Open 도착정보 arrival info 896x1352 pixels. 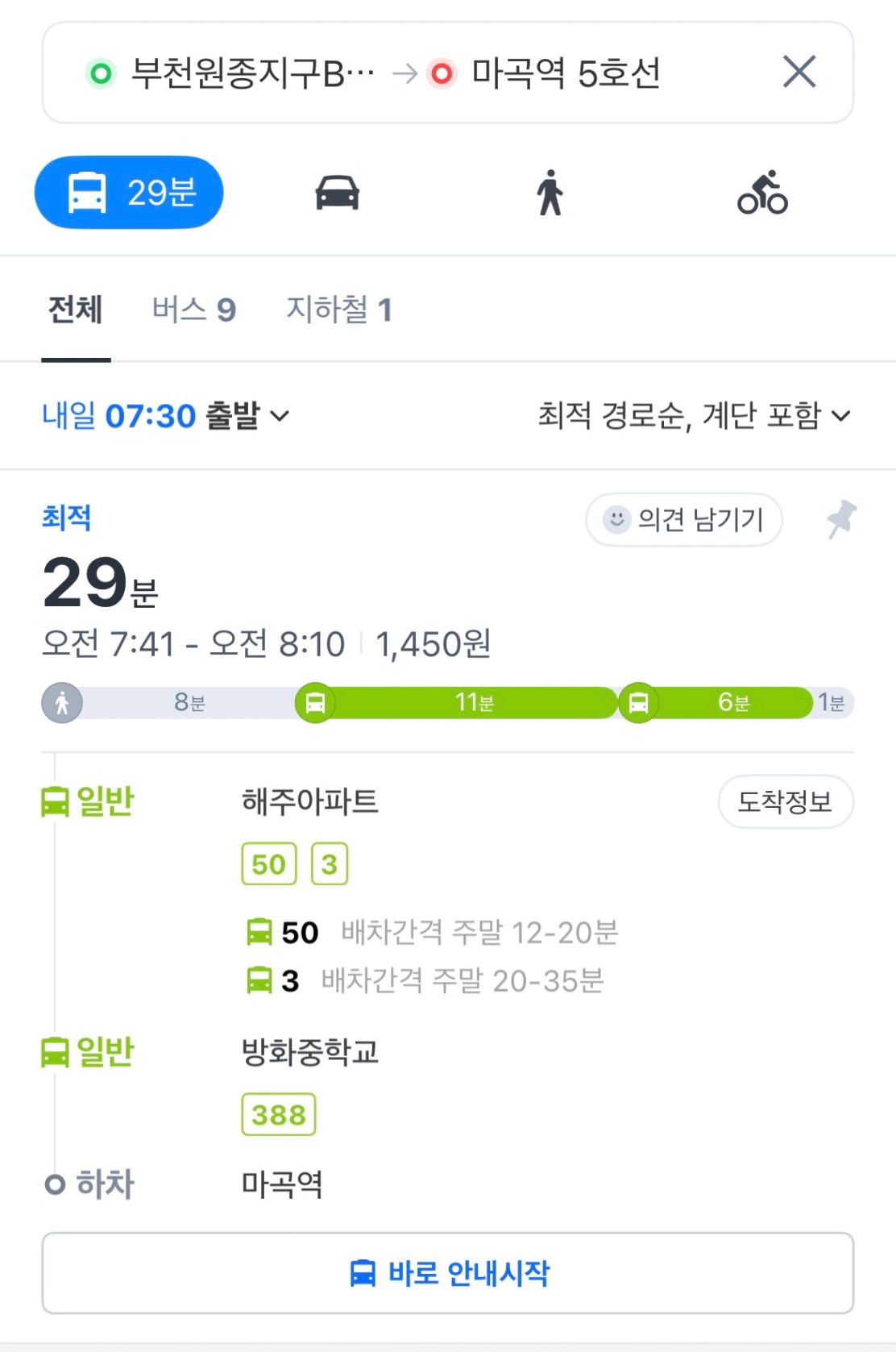pyautogui.click(x=786, y=801)
